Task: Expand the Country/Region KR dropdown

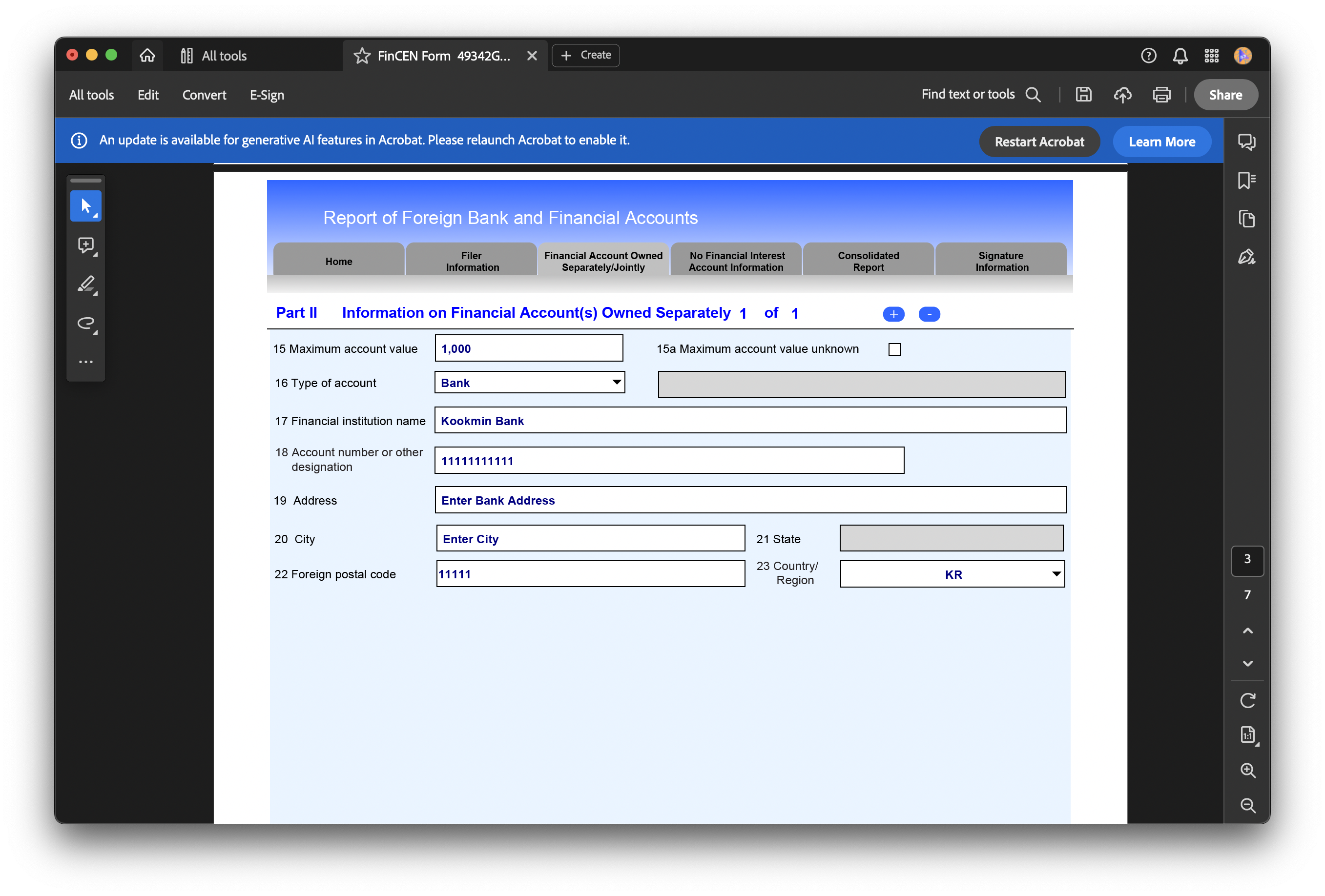Action: click(1056, 574)
